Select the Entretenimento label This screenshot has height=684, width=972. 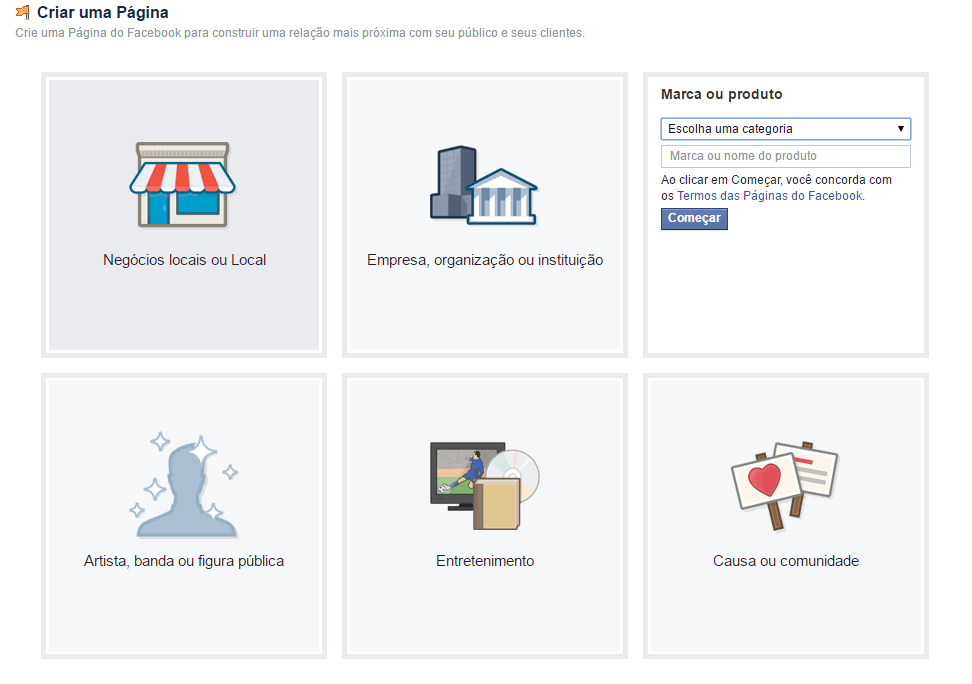point(485,561)
